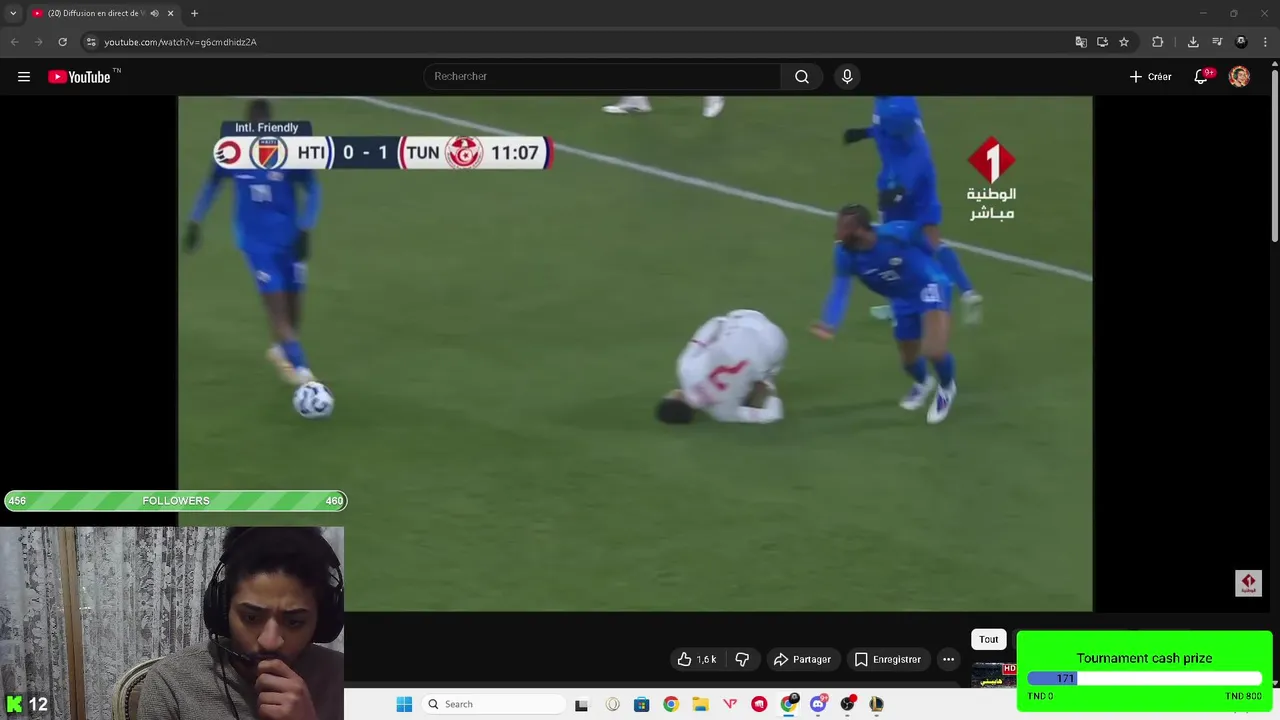Select the Tout filter chip
This screenshot has width=1280, height=720.
click(988, 639)
